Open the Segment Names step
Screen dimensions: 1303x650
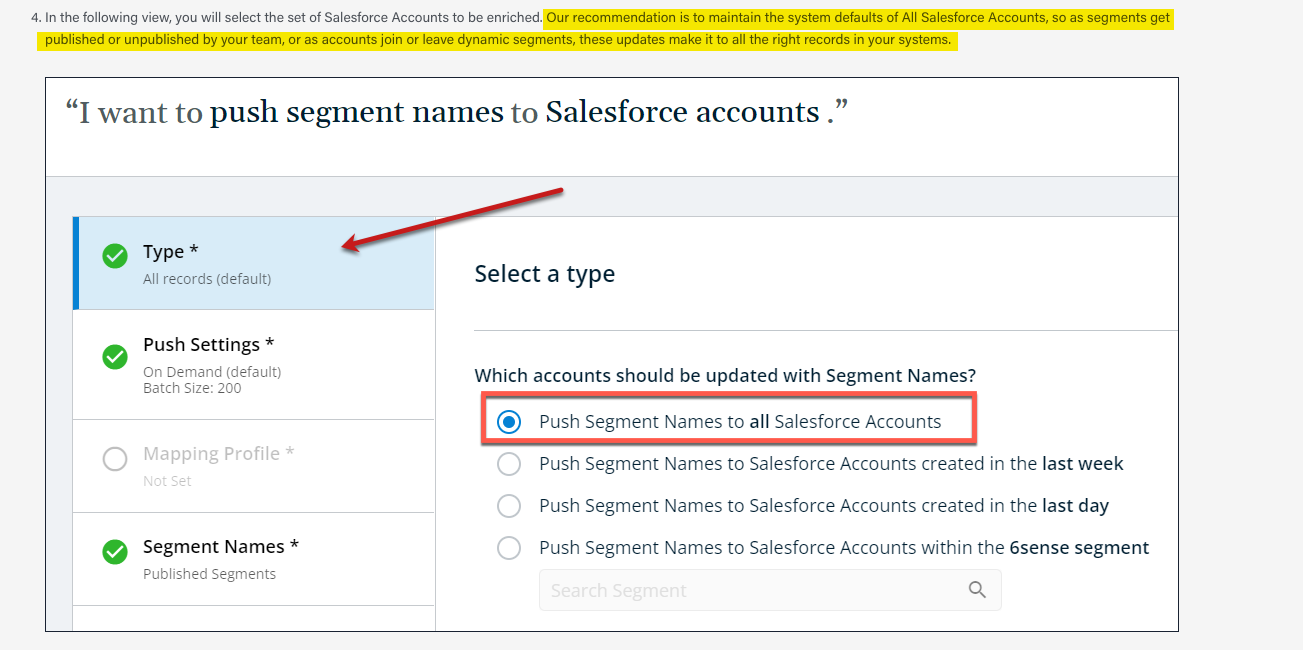click(x=254, y=559)
